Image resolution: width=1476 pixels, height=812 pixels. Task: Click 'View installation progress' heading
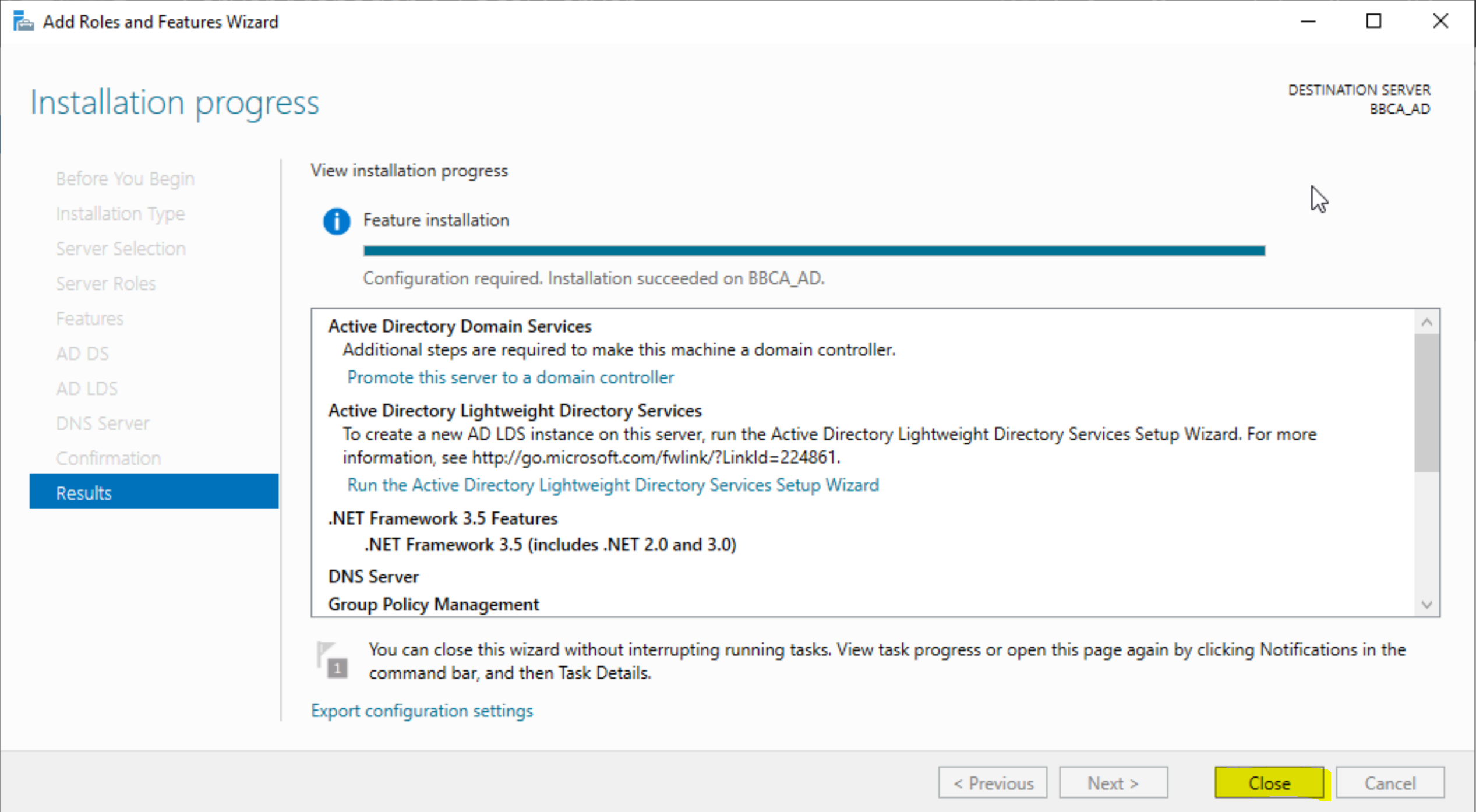(409, 171)
